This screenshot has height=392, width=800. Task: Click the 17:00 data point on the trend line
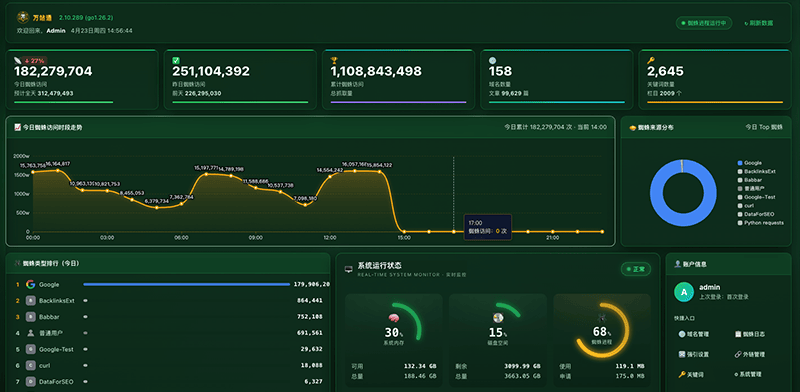click(x=454, y=232)
